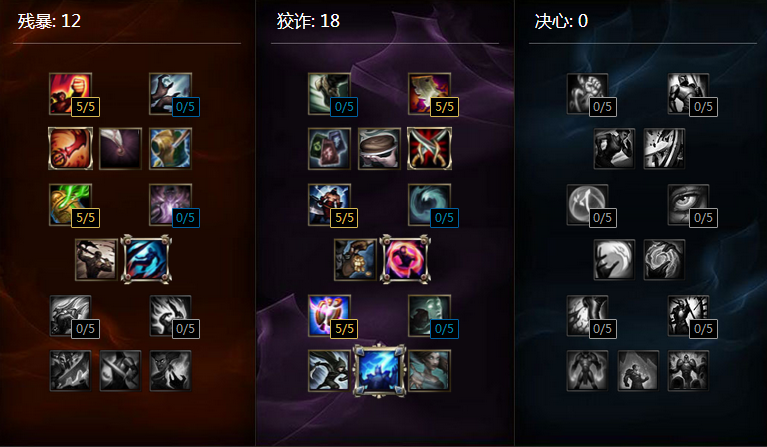Select the double-edged axe warrior mastery icon
Screen dimensions: 767x447
pyautogui.click(x=96, y=260)
